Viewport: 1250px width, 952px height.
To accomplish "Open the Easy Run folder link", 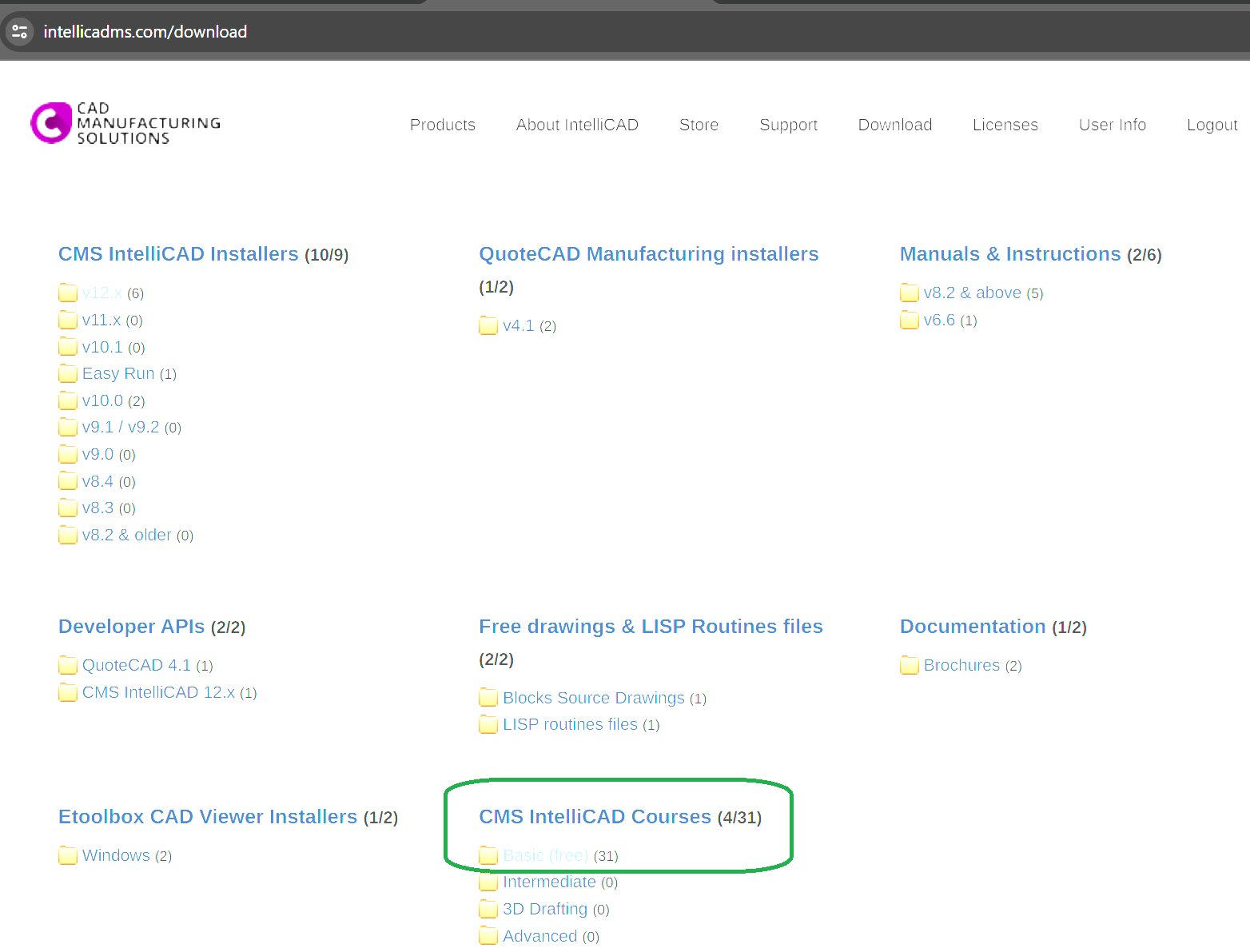I will [x=118, y=374].
